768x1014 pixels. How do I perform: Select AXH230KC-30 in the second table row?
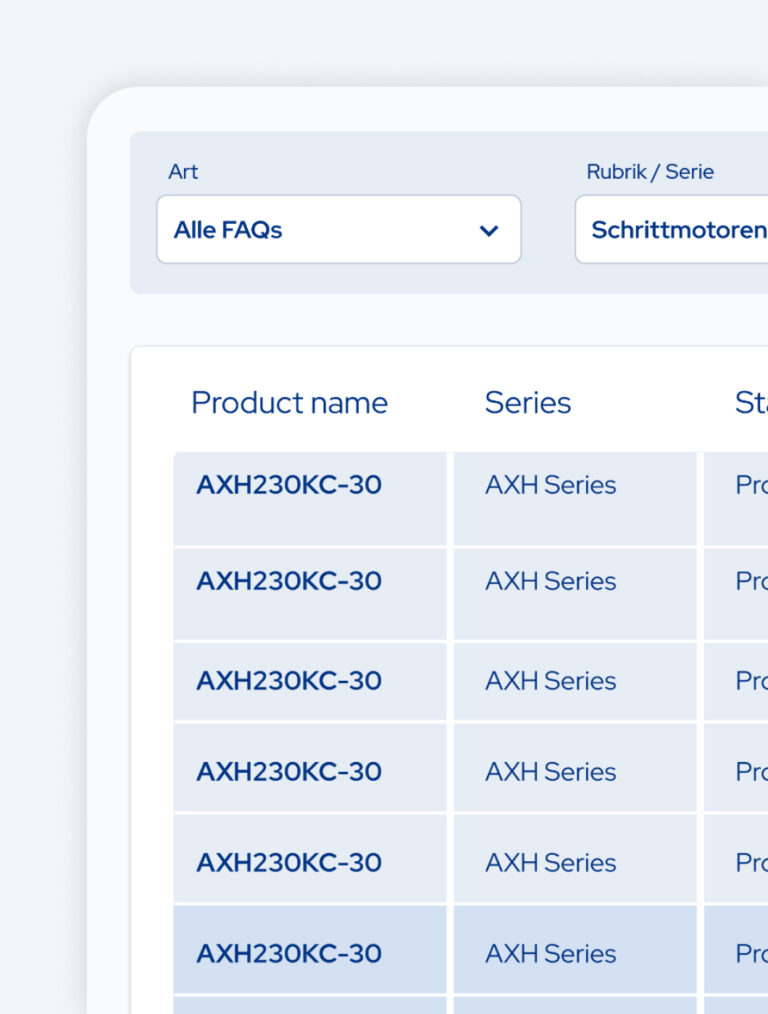[x=288, y=581]
